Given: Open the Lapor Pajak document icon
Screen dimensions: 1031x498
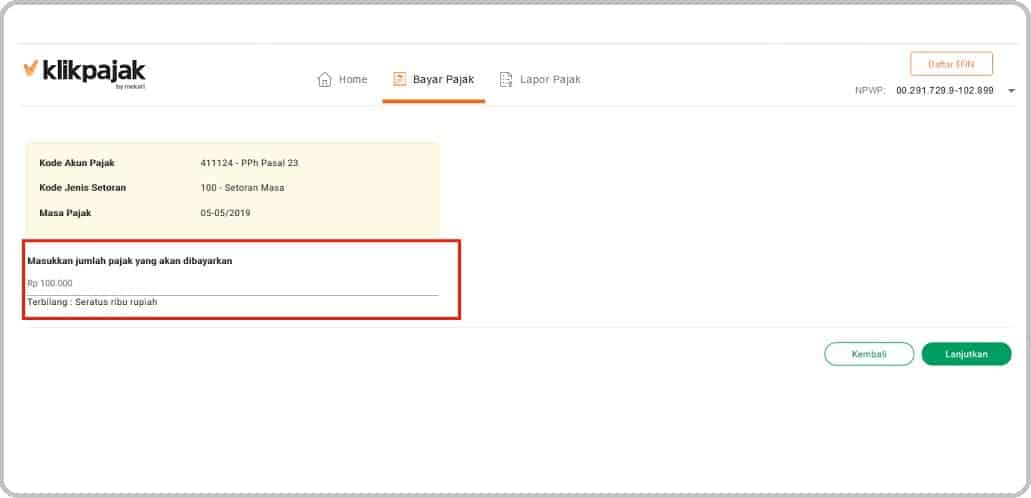Looking at the screenshot, I should click(x=506, y=80).
